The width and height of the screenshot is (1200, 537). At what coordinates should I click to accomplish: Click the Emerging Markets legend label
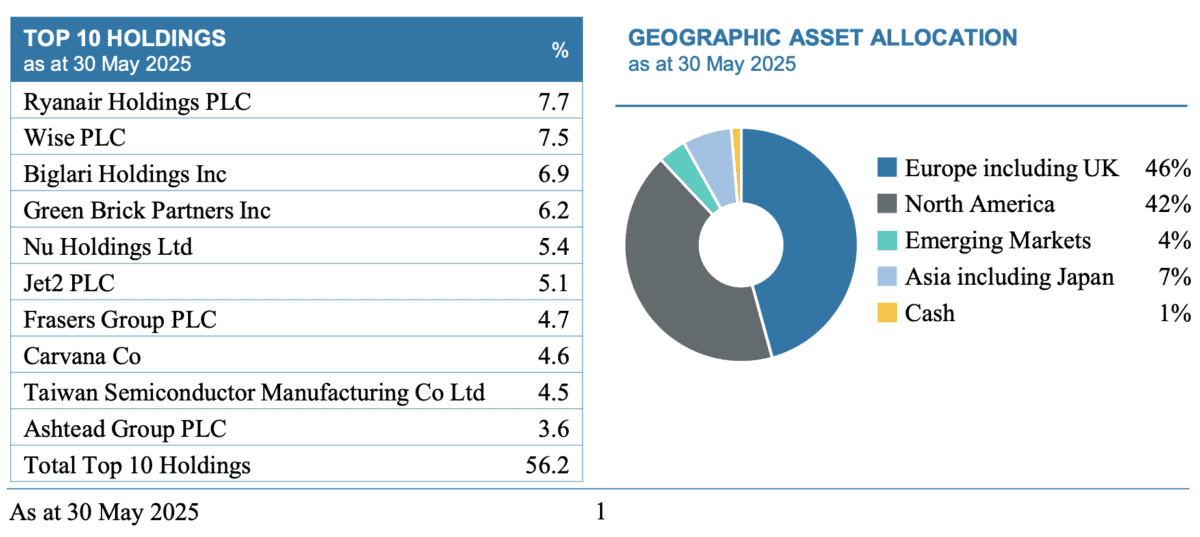pyautogui.click(x=998, y=240)
